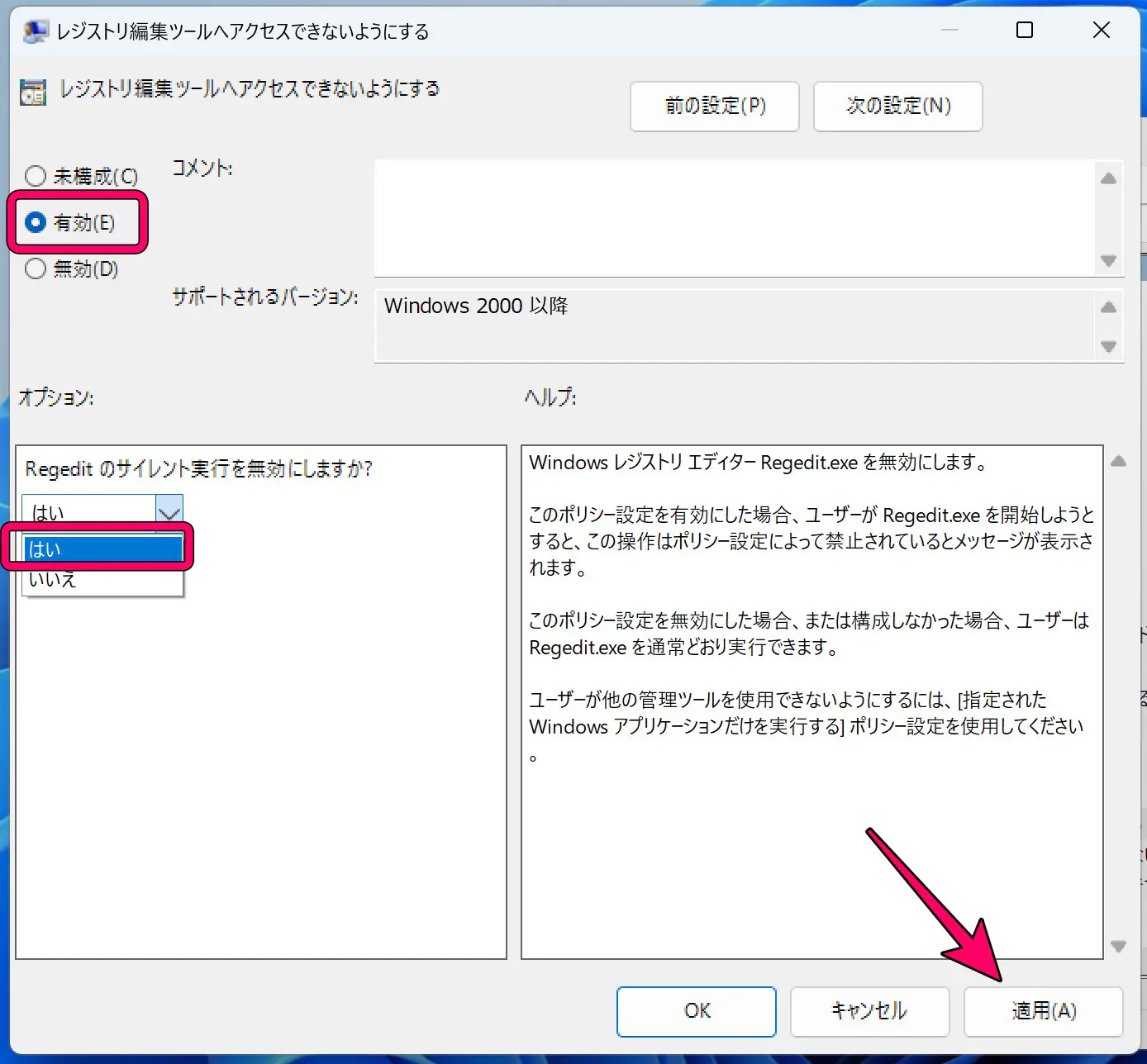Click the comment box scroll-up arrow
The width and height of the screenshot is (1147, 1064).
[1109, 178]
